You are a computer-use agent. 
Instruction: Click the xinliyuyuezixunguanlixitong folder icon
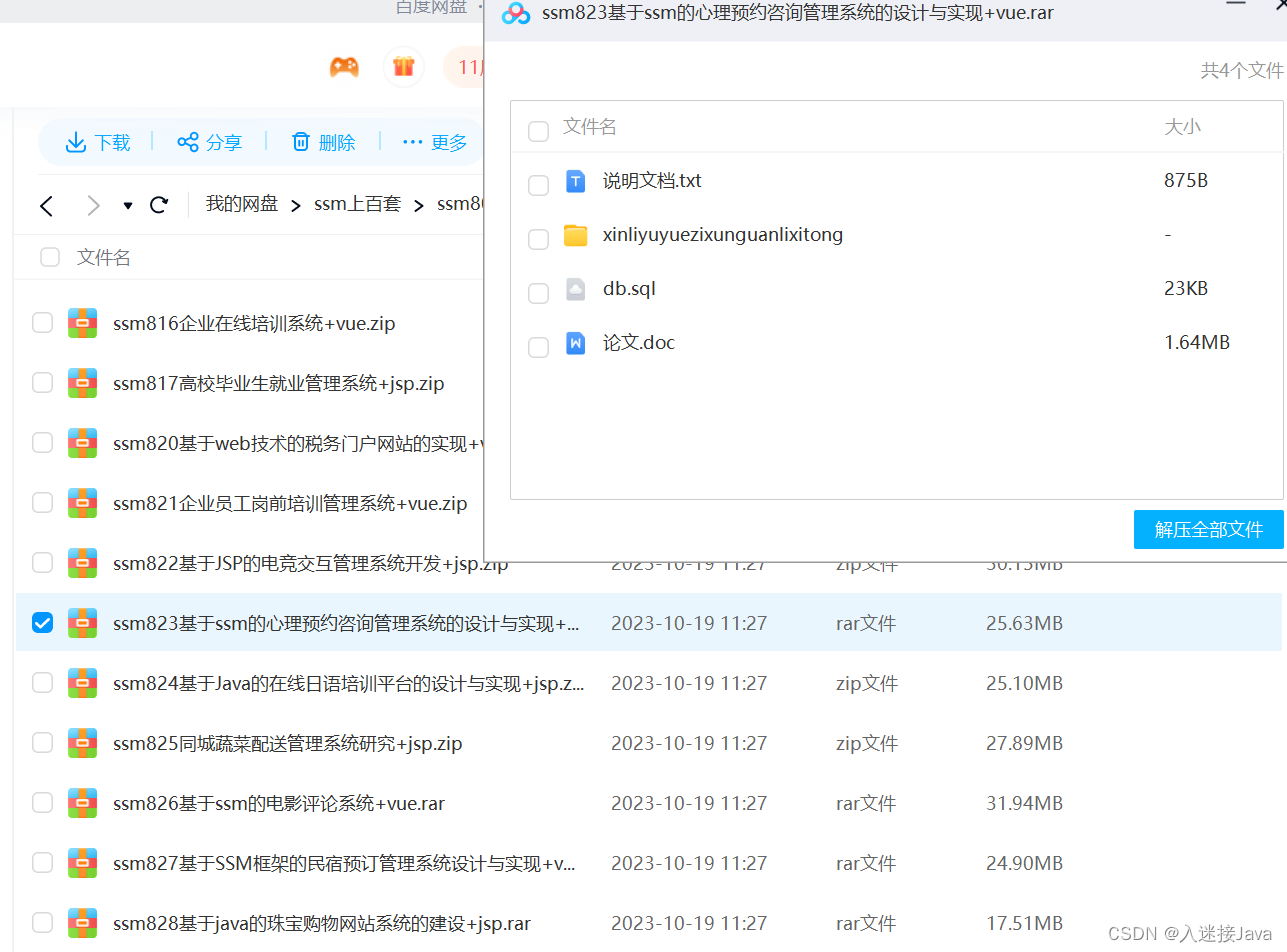pyautogui.click(x=575, y=235)
